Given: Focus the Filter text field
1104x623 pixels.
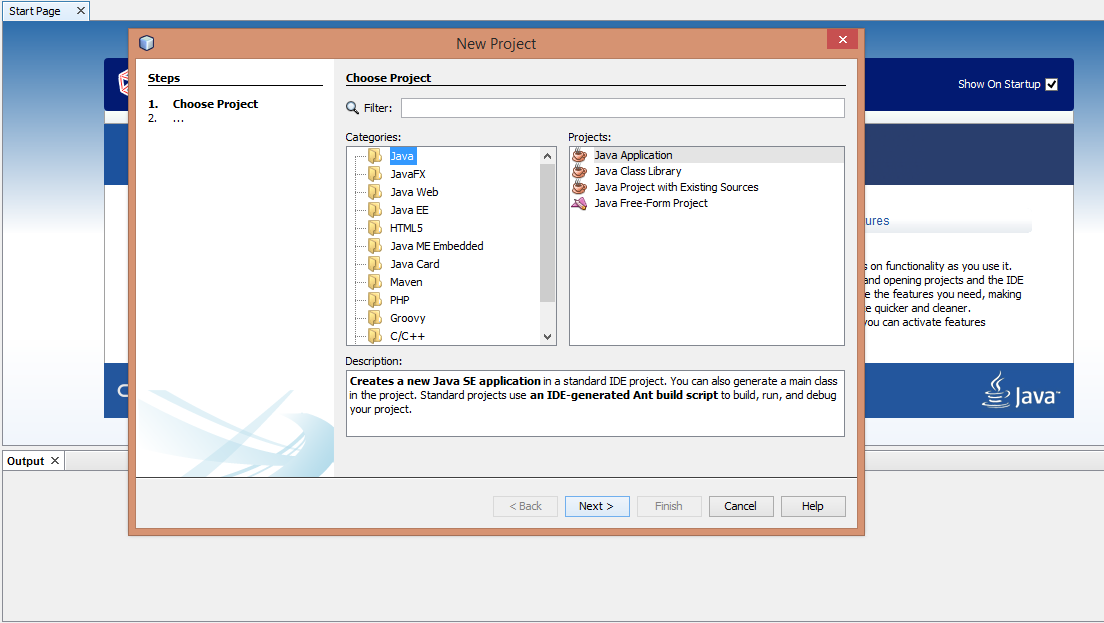Looking at the screenshot, I should pyautogui.click(x=622, y=108).
